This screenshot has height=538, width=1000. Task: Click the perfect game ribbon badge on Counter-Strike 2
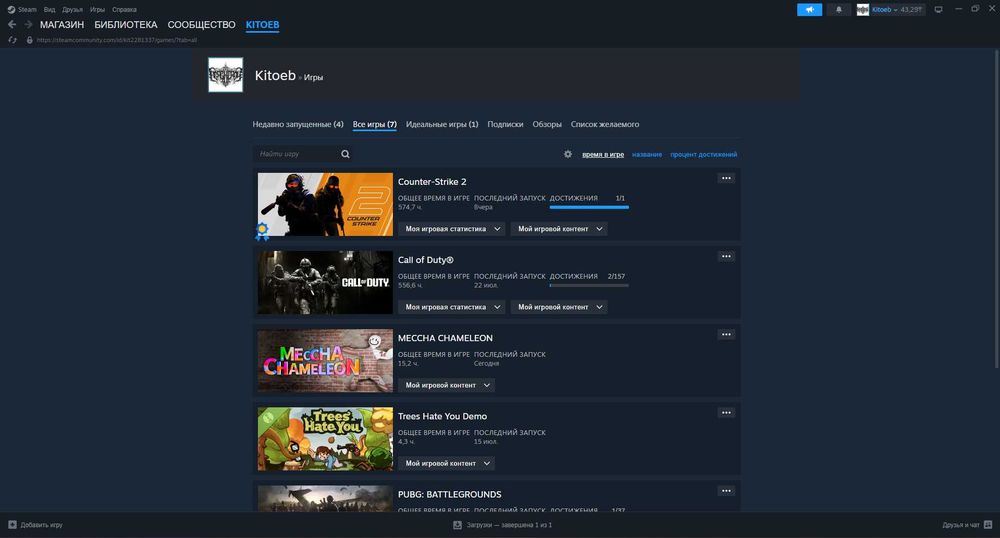(262, 231)
